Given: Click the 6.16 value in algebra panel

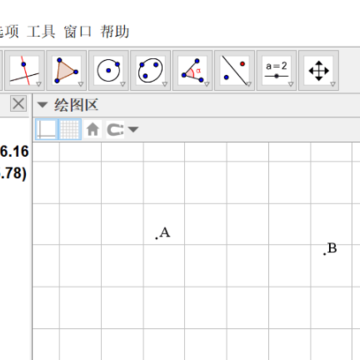Looking at the screenshot, I should coord(15,152).
